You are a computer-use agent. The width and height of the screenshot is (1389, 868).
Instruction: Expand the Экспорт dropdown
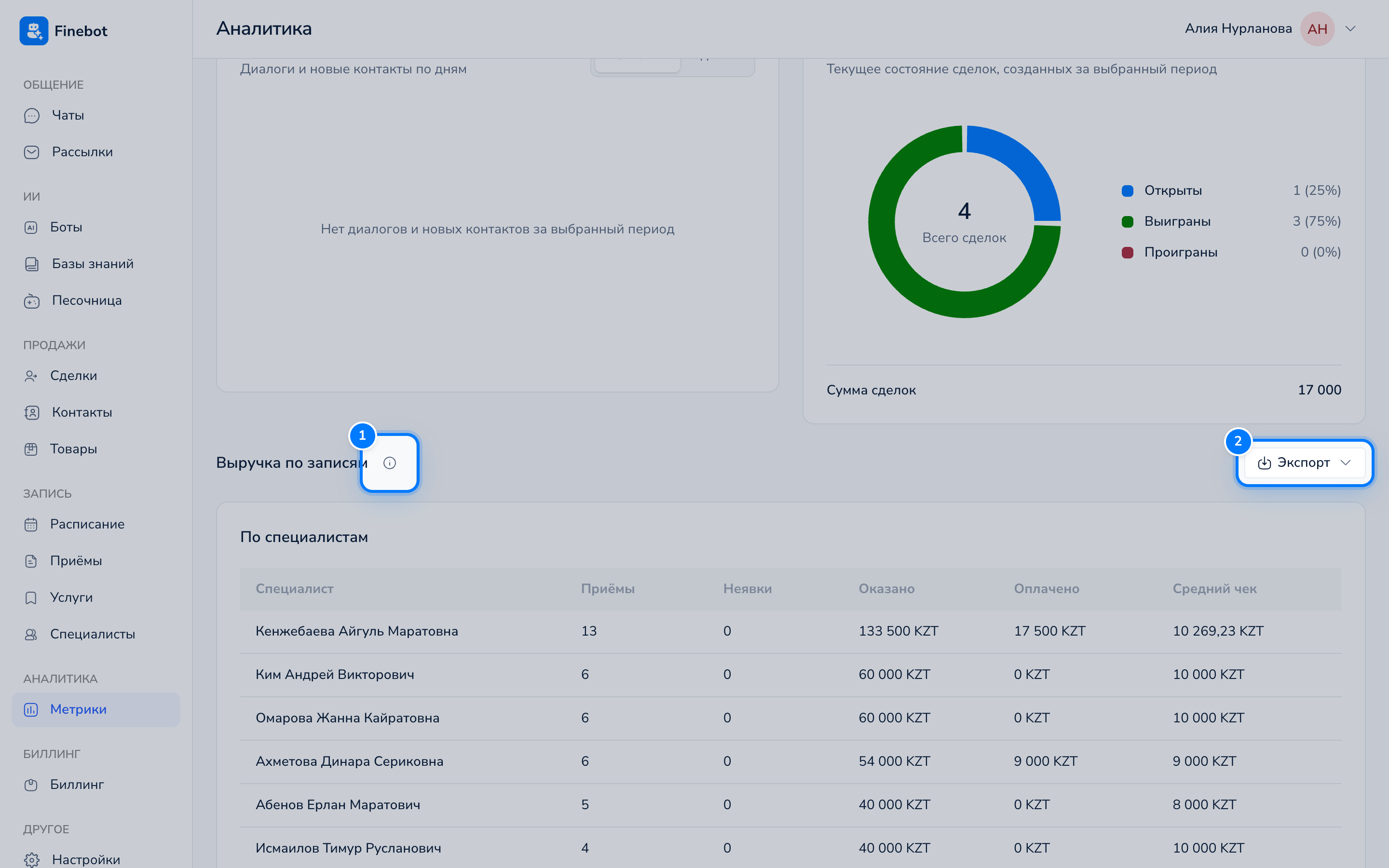[1305, 463]
